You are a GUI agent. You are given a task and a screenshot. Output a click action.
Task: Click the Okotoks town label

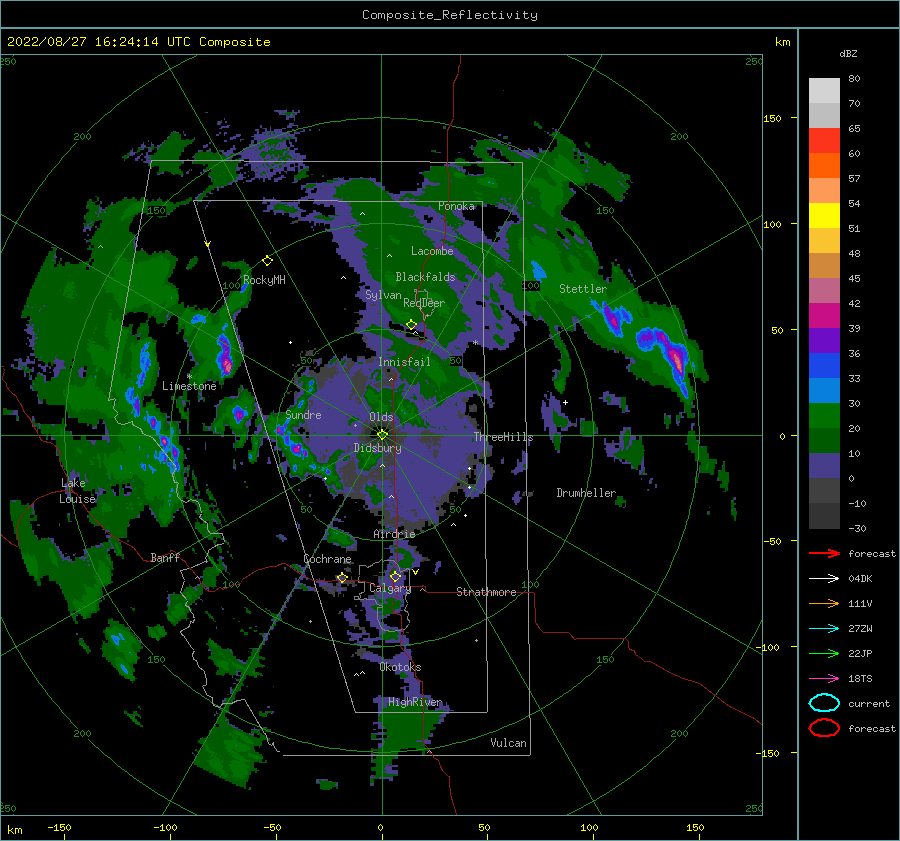pos(401,667)
